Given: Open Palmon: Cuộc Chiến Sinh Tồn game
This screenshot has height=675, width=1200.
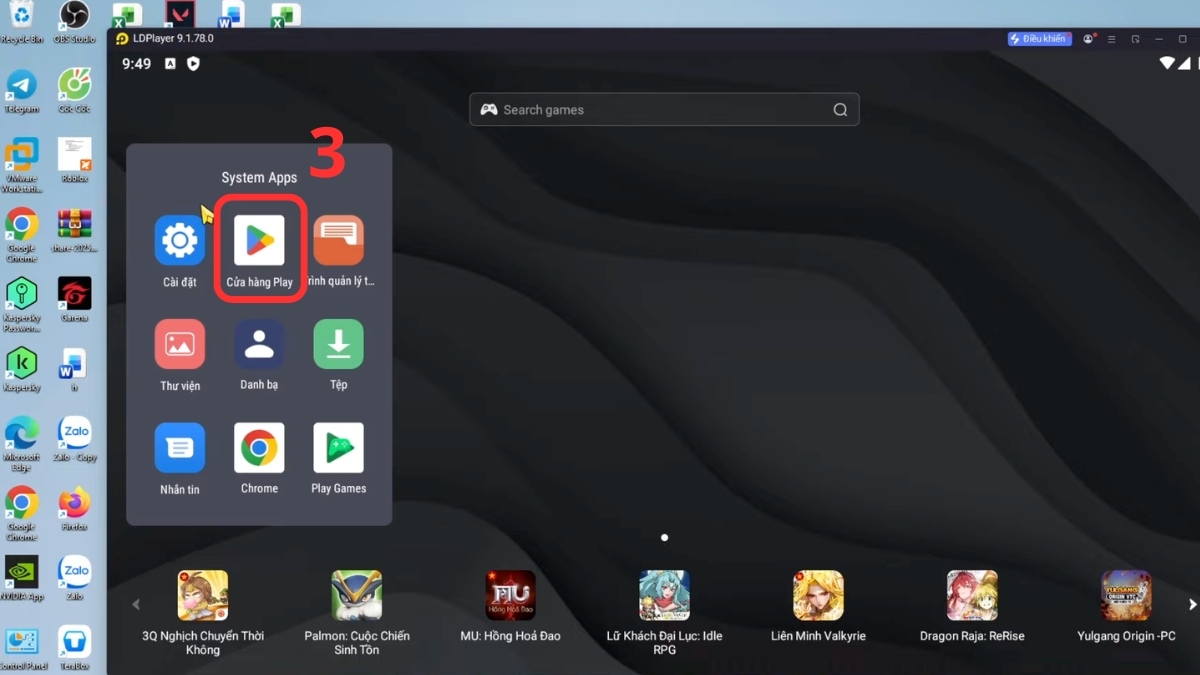Looking at the screenshot, I should coord(357,596).
